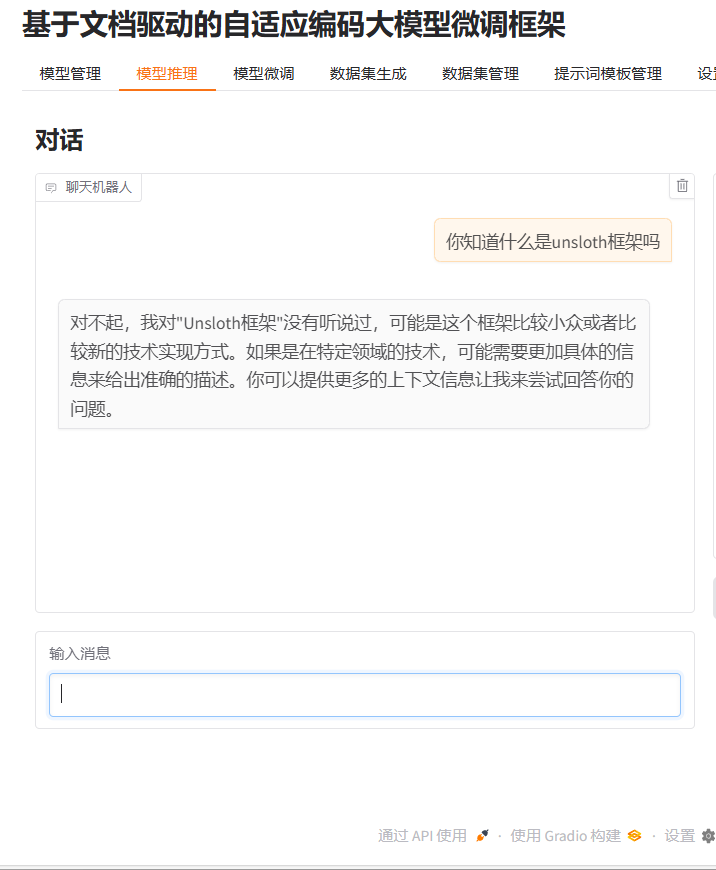Click the gear icon beside 设置 in footer
Image resolution: width=716 pixels, height=870 pixels.
tap(708, 836)
